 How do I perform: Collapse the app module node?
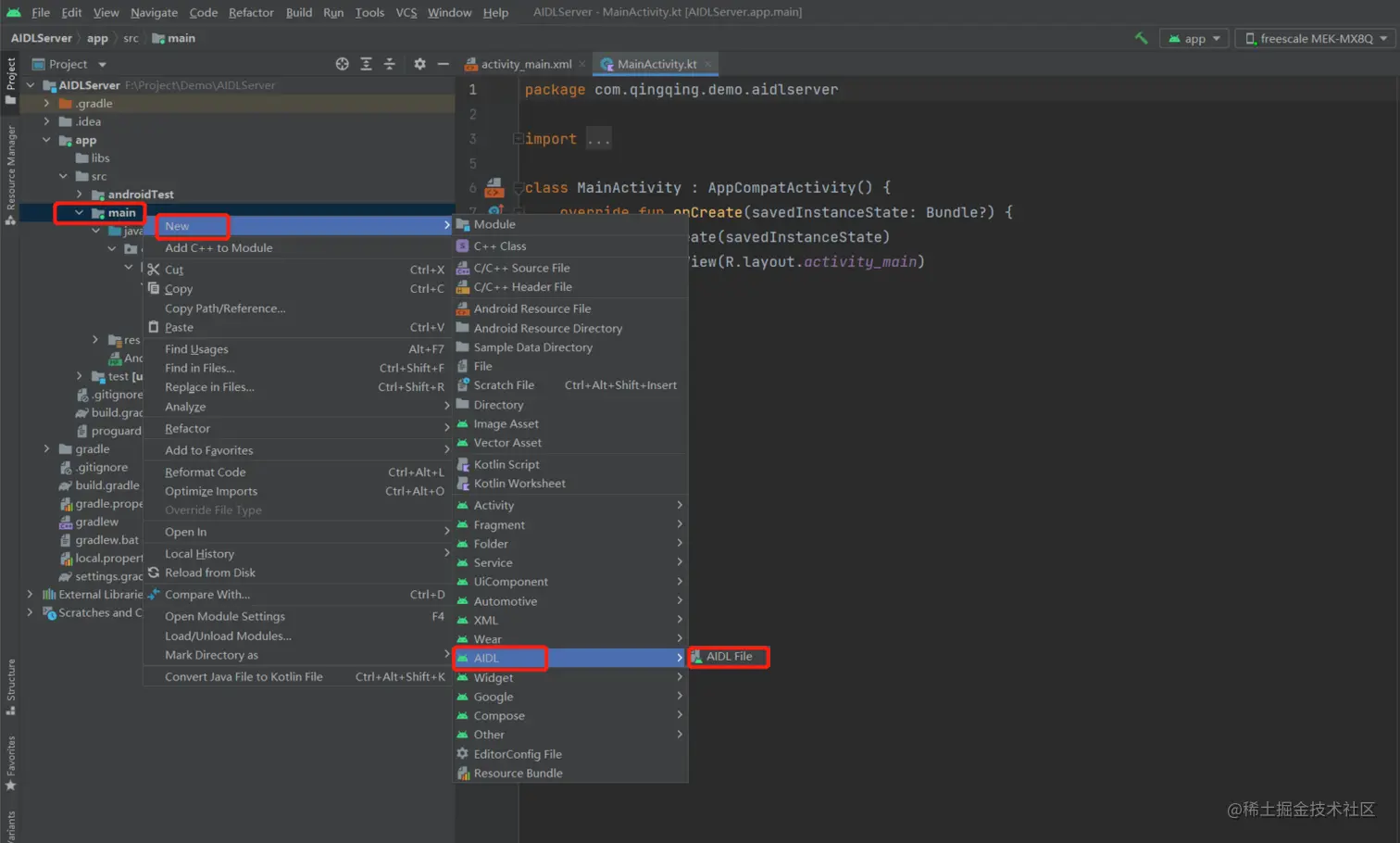point(46,140)
